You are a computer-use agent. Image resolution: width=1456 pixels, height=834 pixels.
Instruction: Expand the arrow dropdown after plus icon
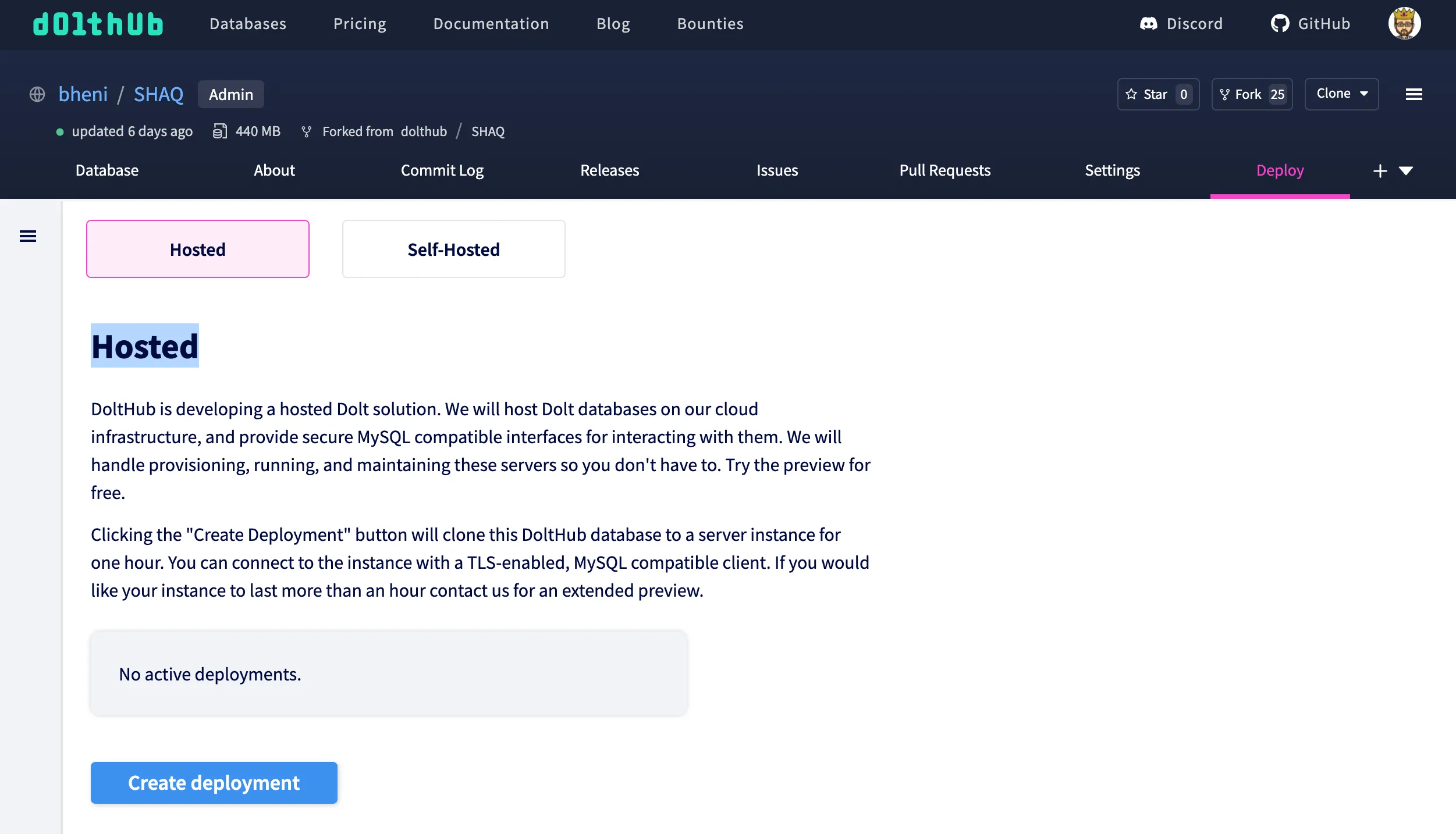(1406, 171)
